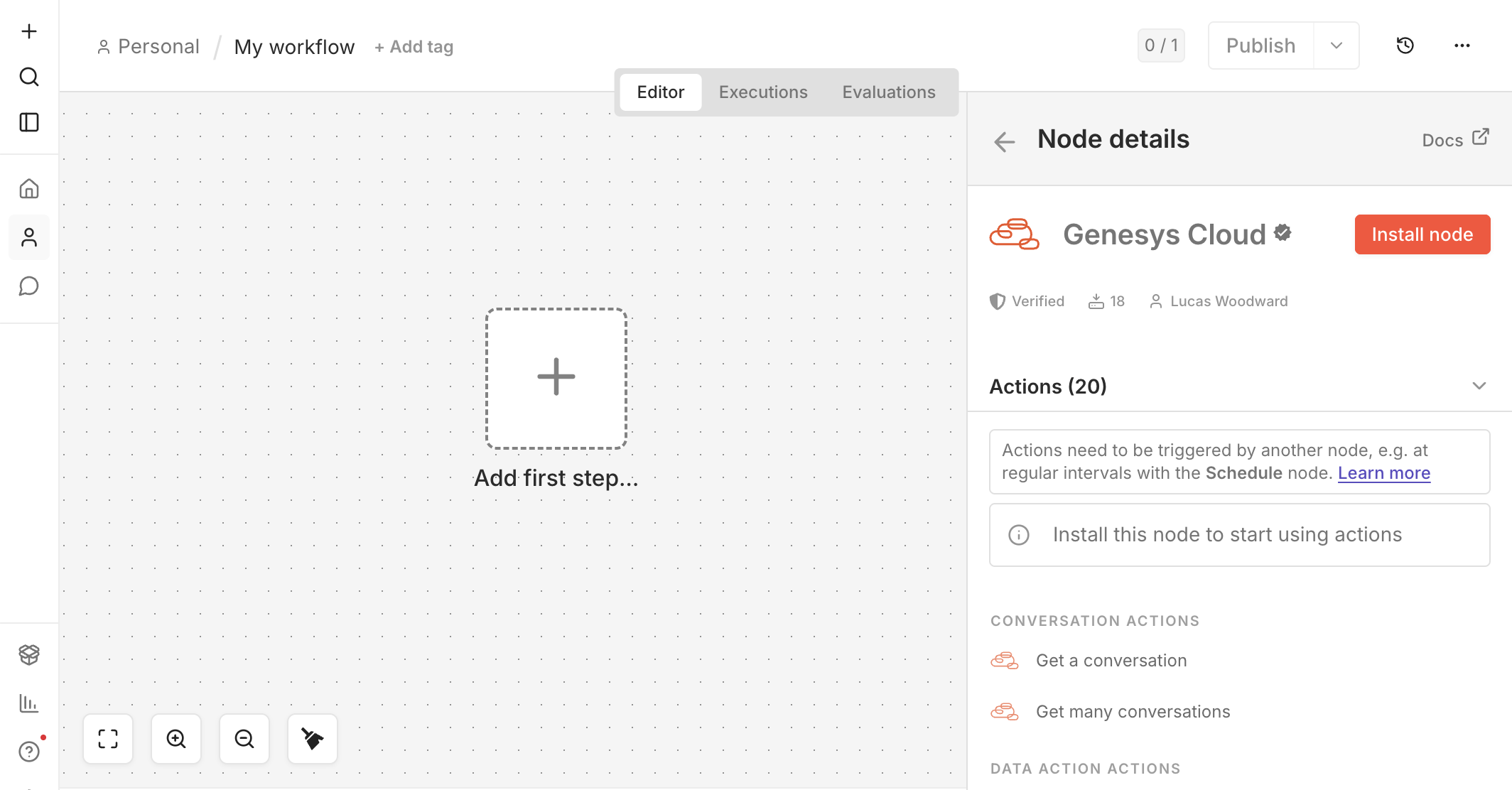Screen dimensions: 1512x790
Task: Zoom in on the canvas
Action: click(x=176, y=739)
